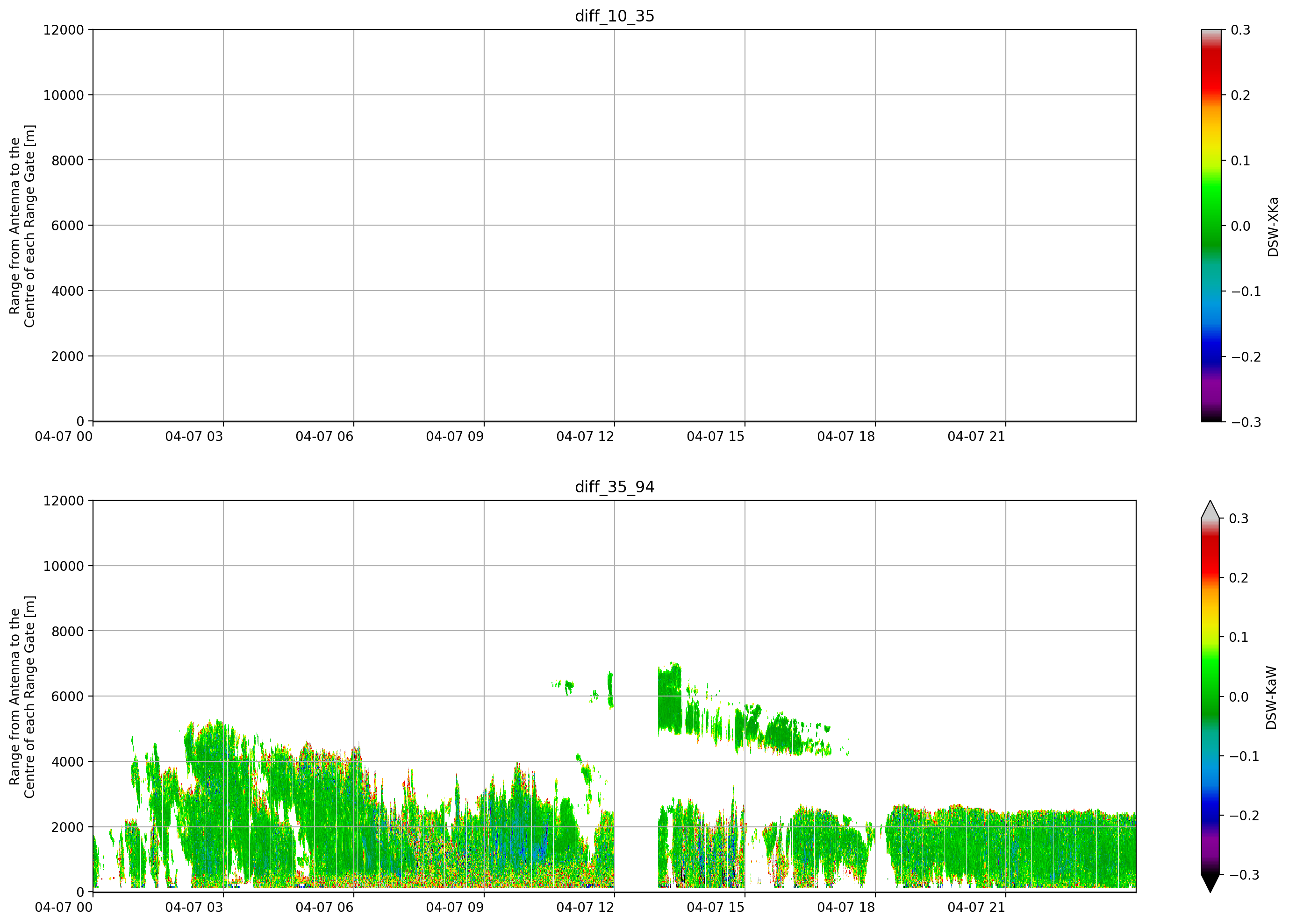Image resolution: width=1289 pixels, height=924 pixels.
Task: Click the −0.1 tick on DSW-XKa colorbar
Action: coord(1246,291)
